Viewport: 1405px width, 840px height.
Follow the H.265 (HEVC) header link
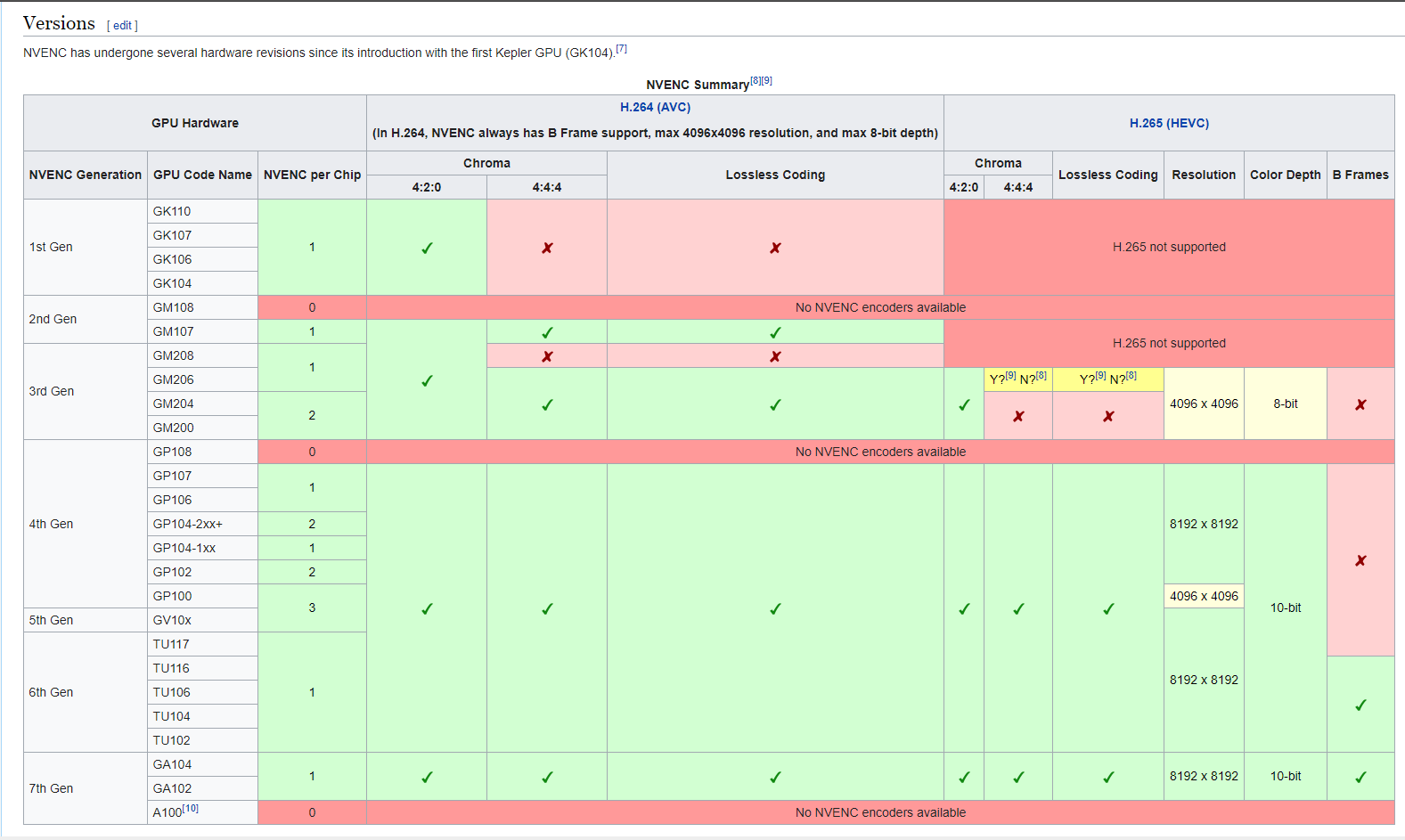click(1169, 123)
